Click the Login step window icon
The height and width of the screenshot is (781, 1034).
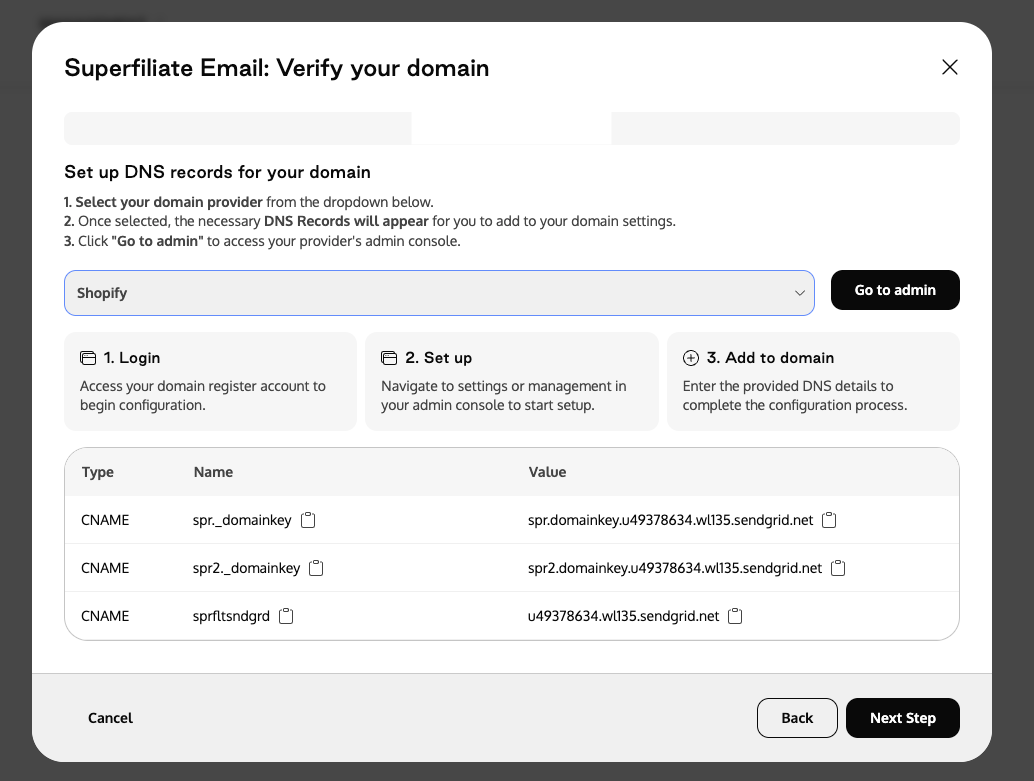tap(88, 358)
